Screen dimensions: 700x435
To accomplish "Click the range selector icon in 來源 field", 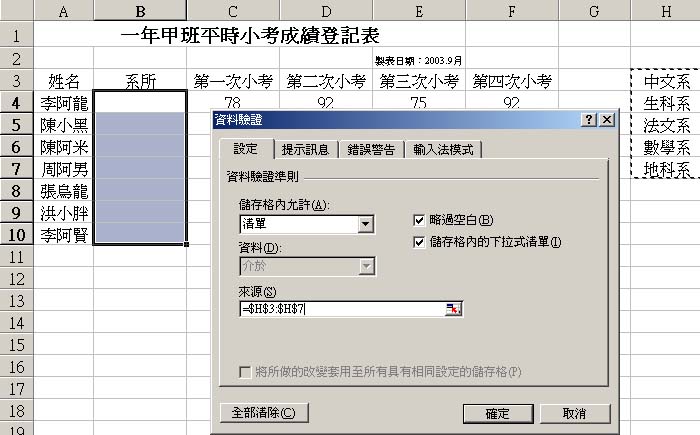I will [x=454, y=309].
